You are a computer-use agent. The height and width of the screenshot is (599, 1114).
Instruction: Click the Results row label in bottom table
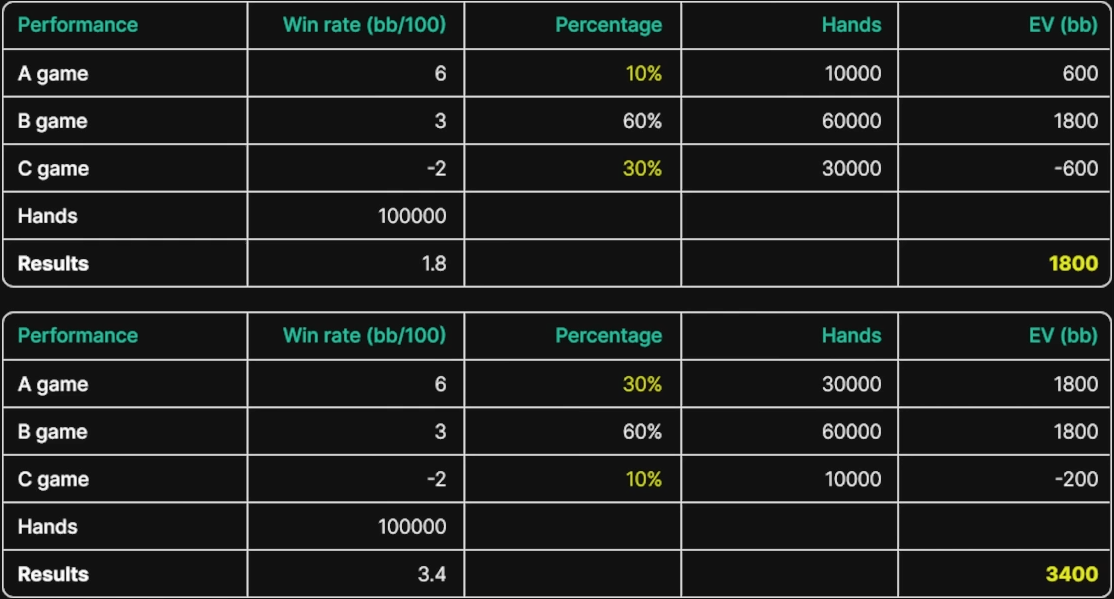click(53, 574)
